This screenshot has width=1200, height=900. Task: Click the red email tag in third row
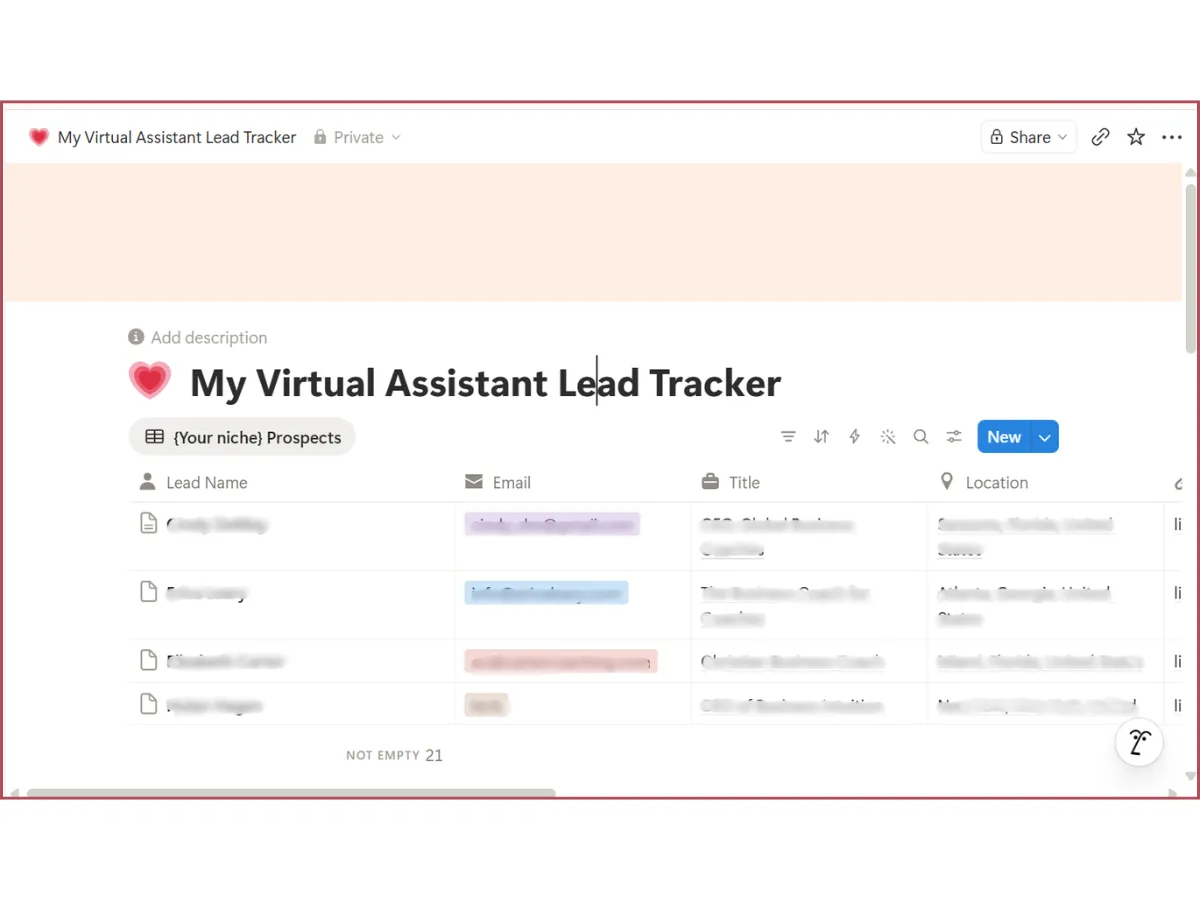click(x=561, y=661)
